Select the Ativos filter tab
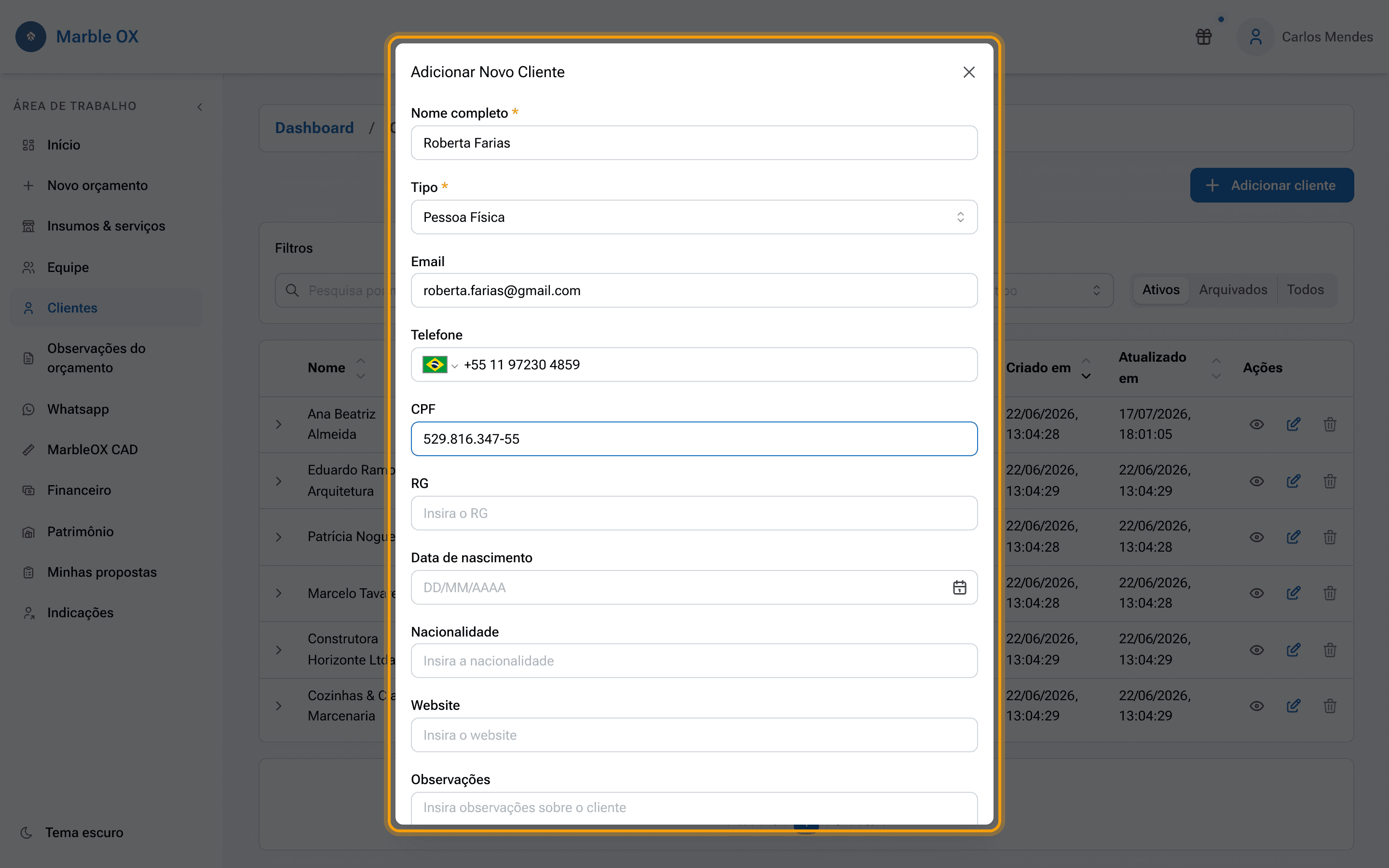 point(1160,290)
